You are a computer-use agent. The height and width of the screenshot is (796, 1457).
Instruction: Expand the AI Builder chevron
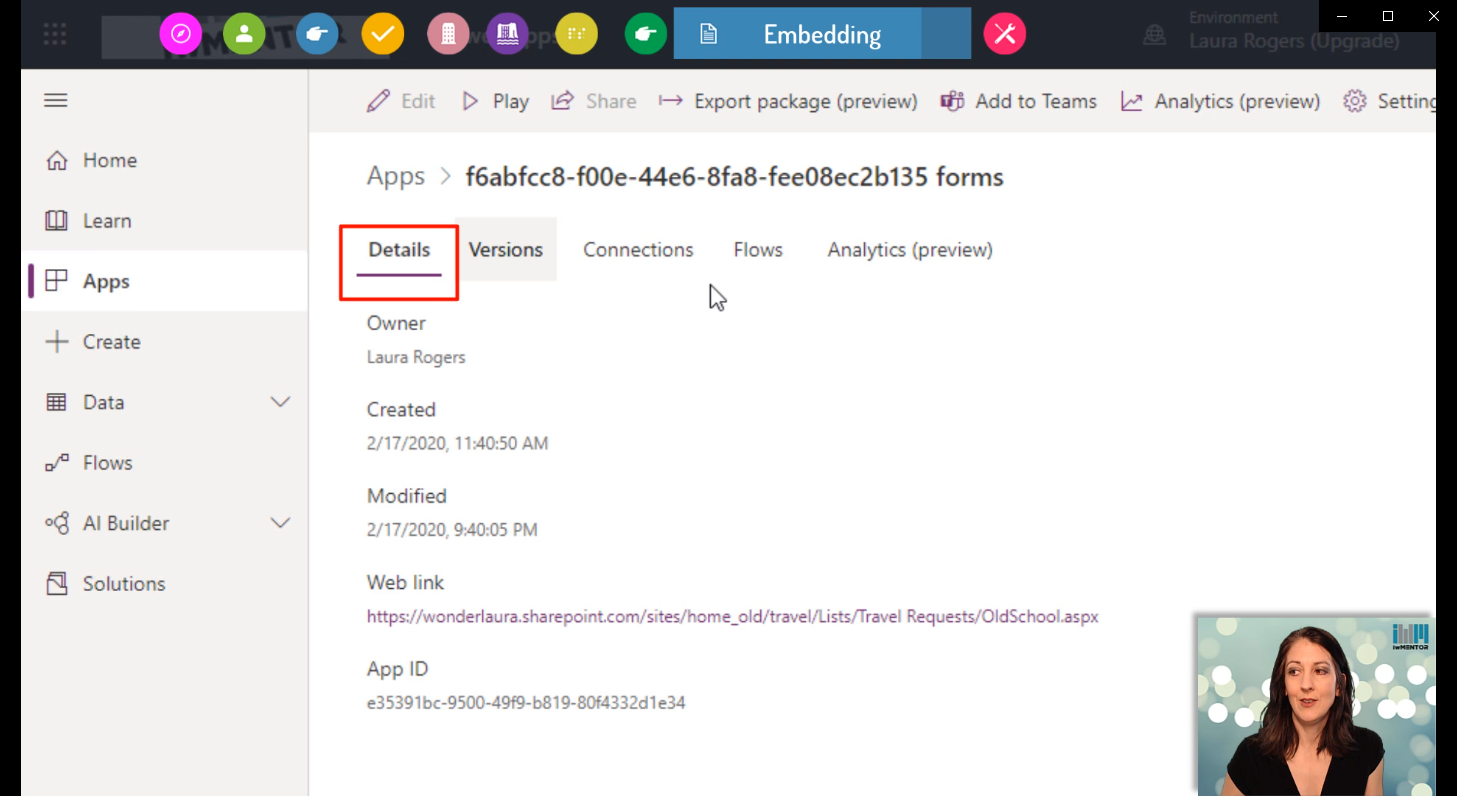tap(281, 523)
